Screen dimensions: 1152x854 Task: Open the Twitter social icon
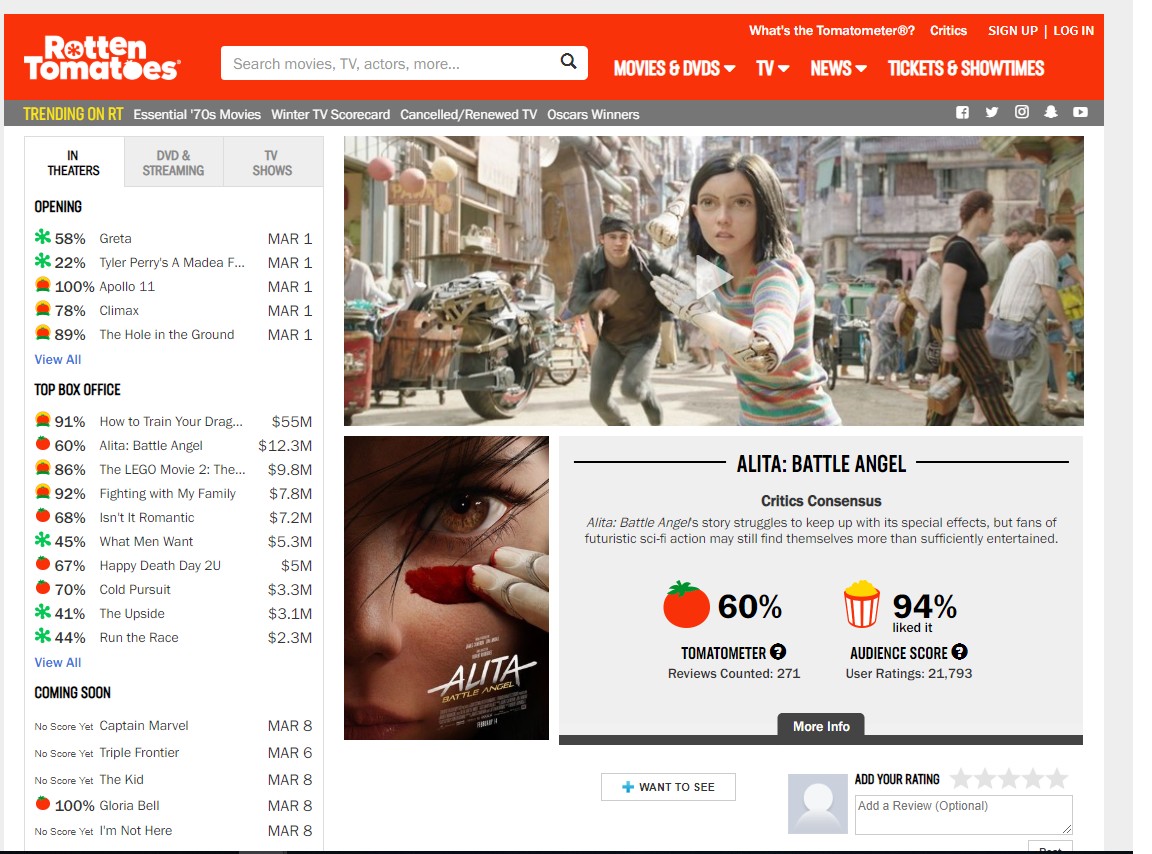click(x=992, y=112)
